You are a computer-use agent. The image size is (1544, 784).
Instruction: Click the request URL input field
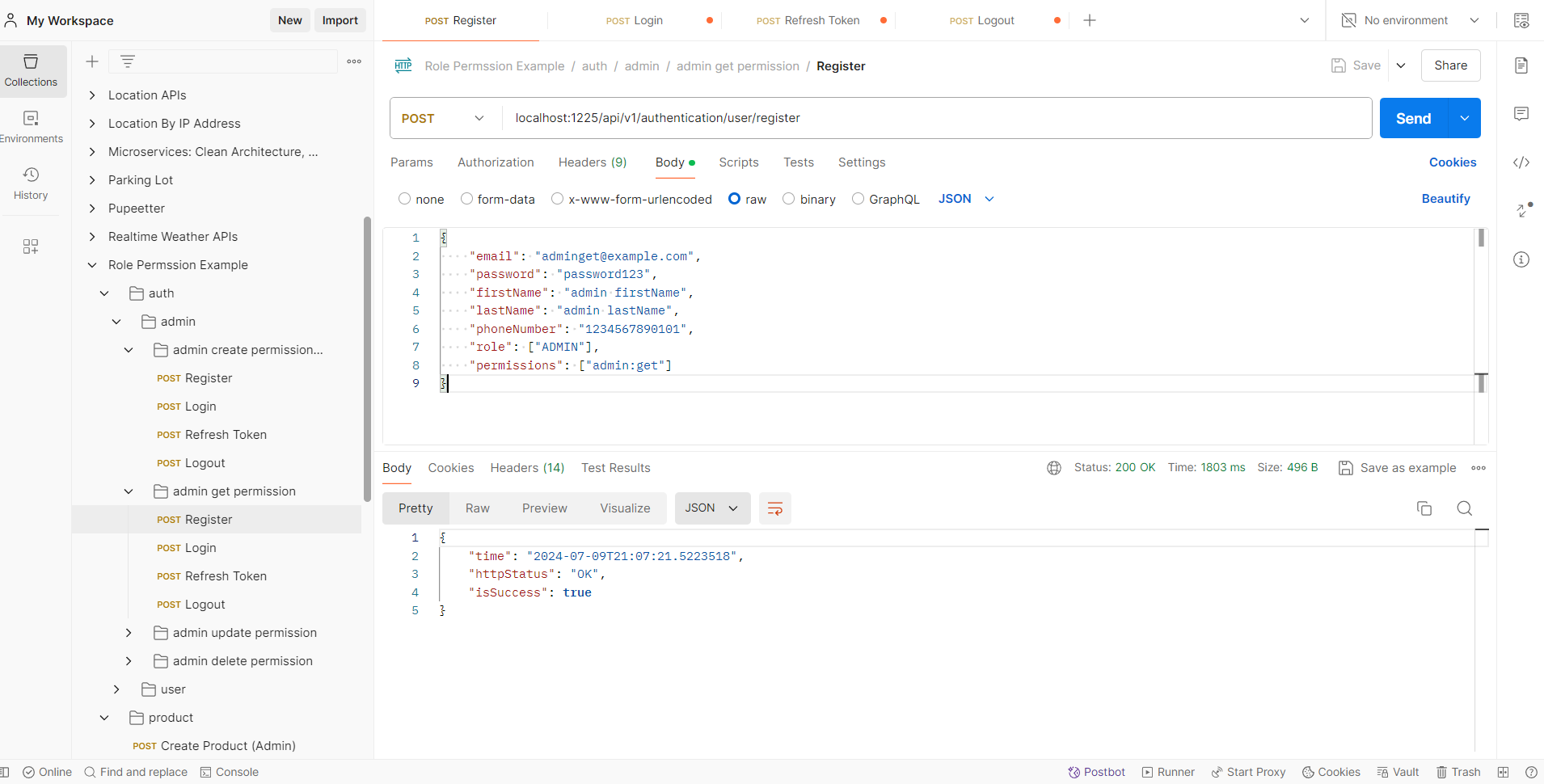coord(938,118)
